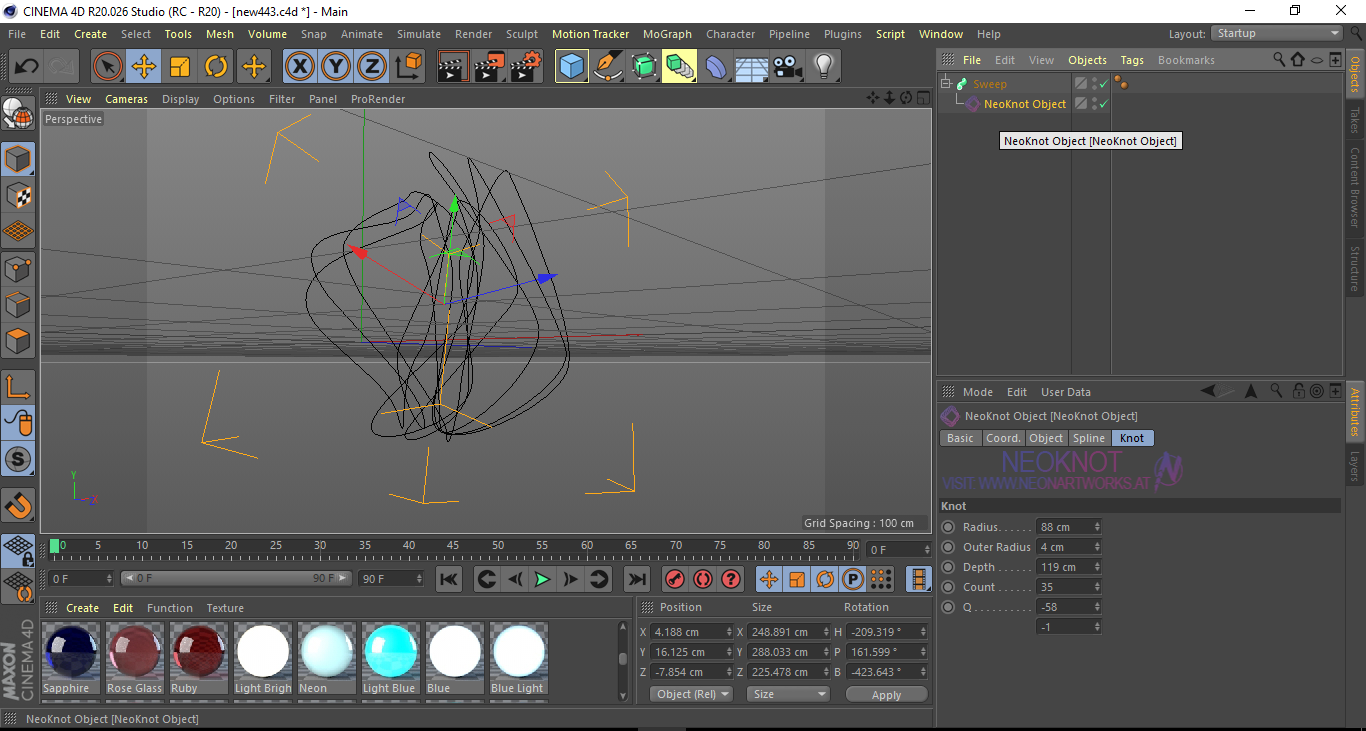Go to start of animation

tap(449, 579)
